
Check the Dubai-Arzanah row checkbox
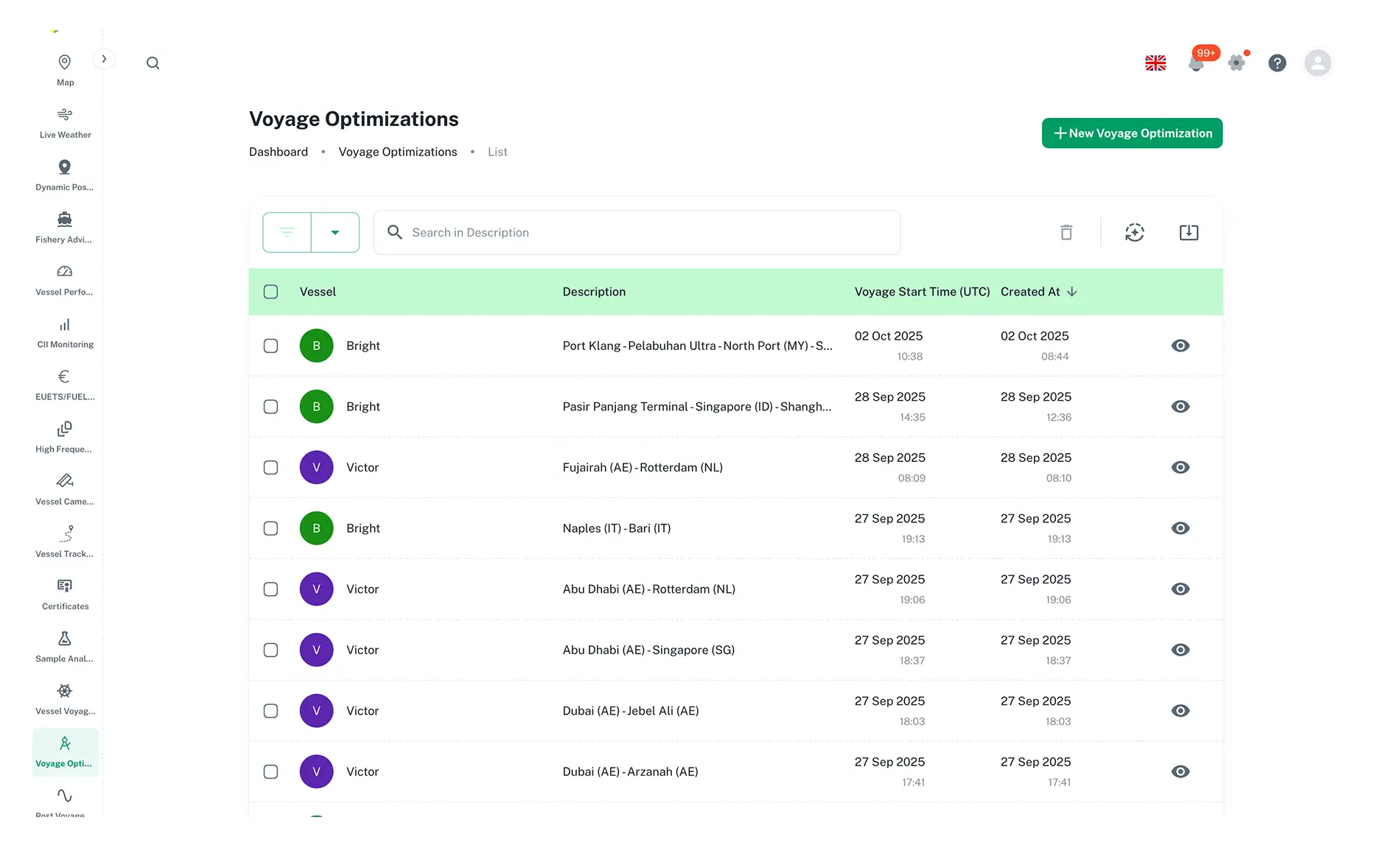(271, 771)
